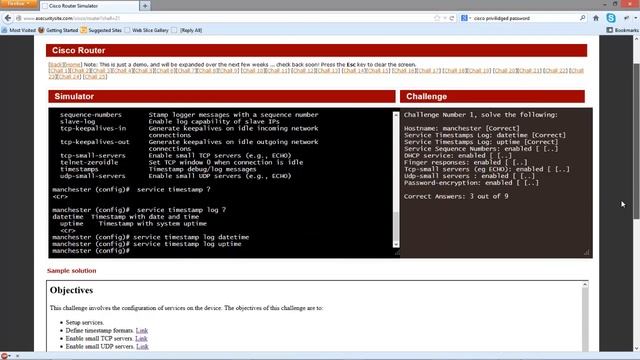Viewport: 640px width, 360px height.
Task: Open the Chall 1 link
Action: click(59, 71)
